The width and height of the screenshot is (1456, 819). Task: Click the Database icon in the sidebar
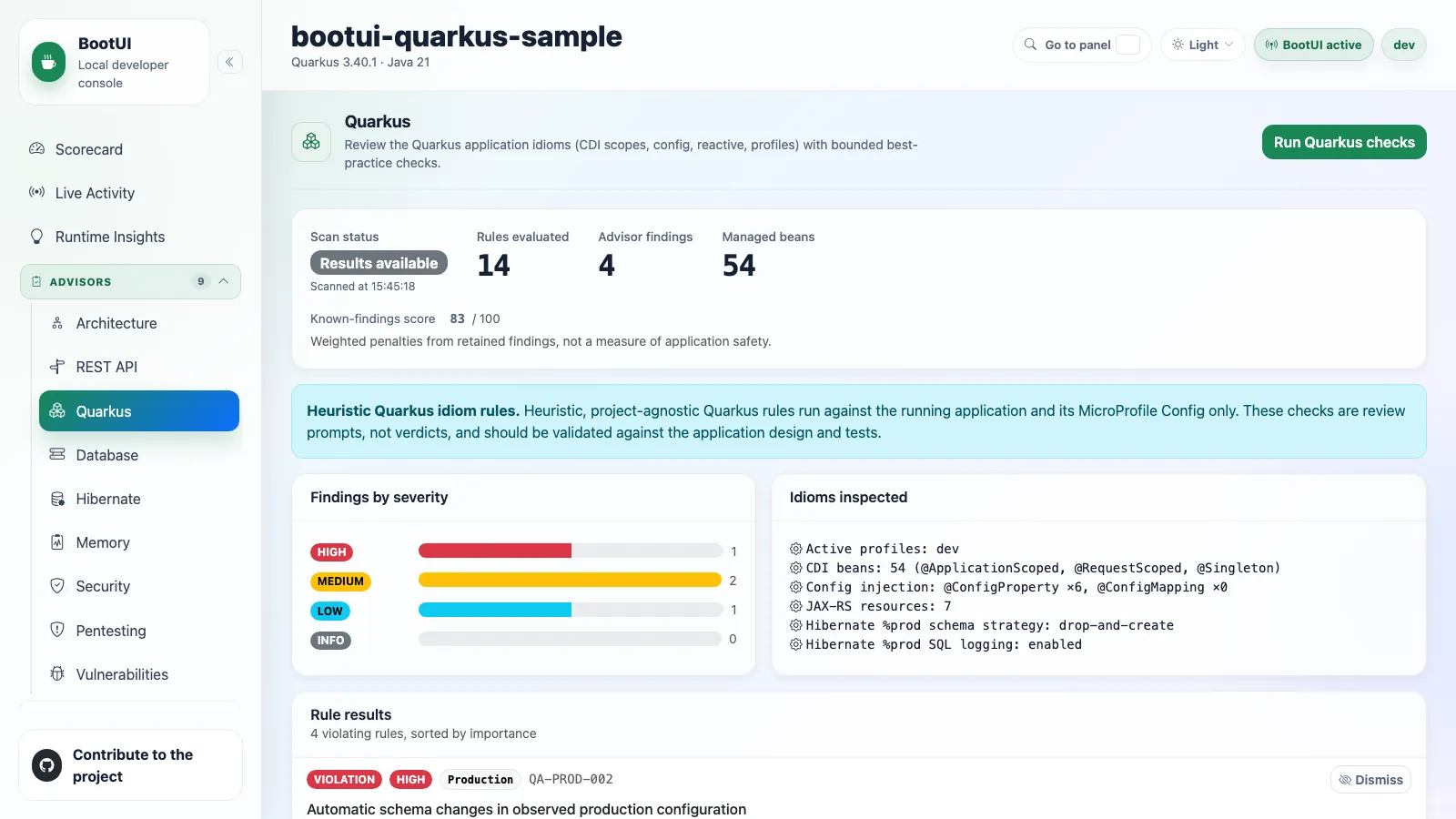pos(57,454)
